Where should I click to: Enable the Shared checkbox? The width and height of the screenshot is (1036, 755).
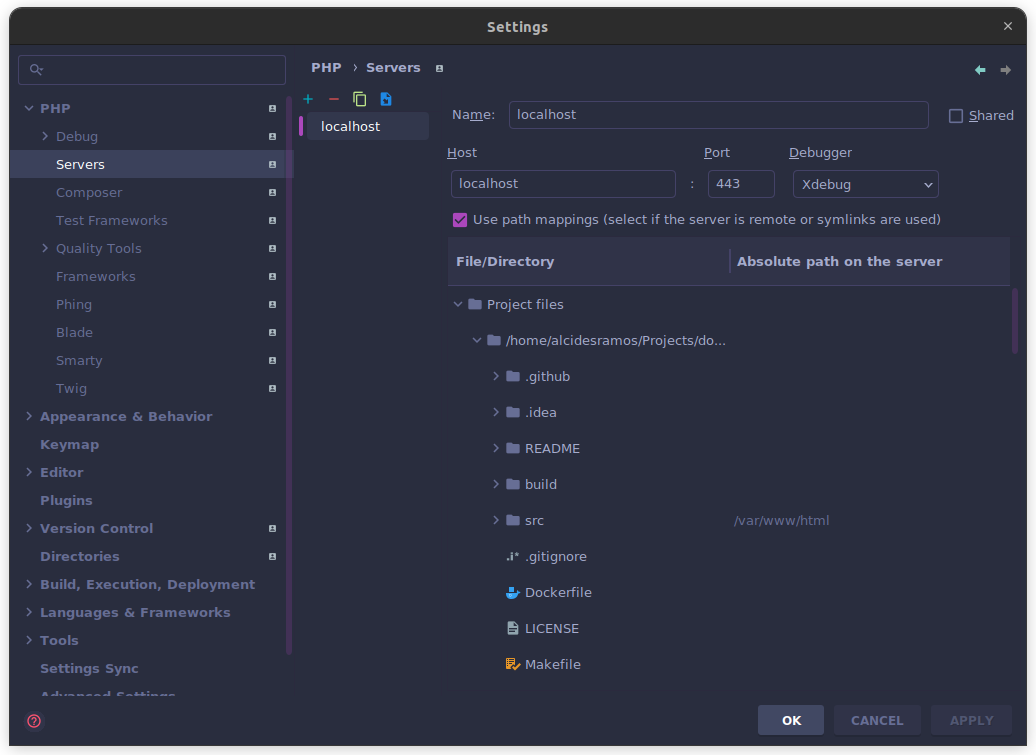[955, 116]
